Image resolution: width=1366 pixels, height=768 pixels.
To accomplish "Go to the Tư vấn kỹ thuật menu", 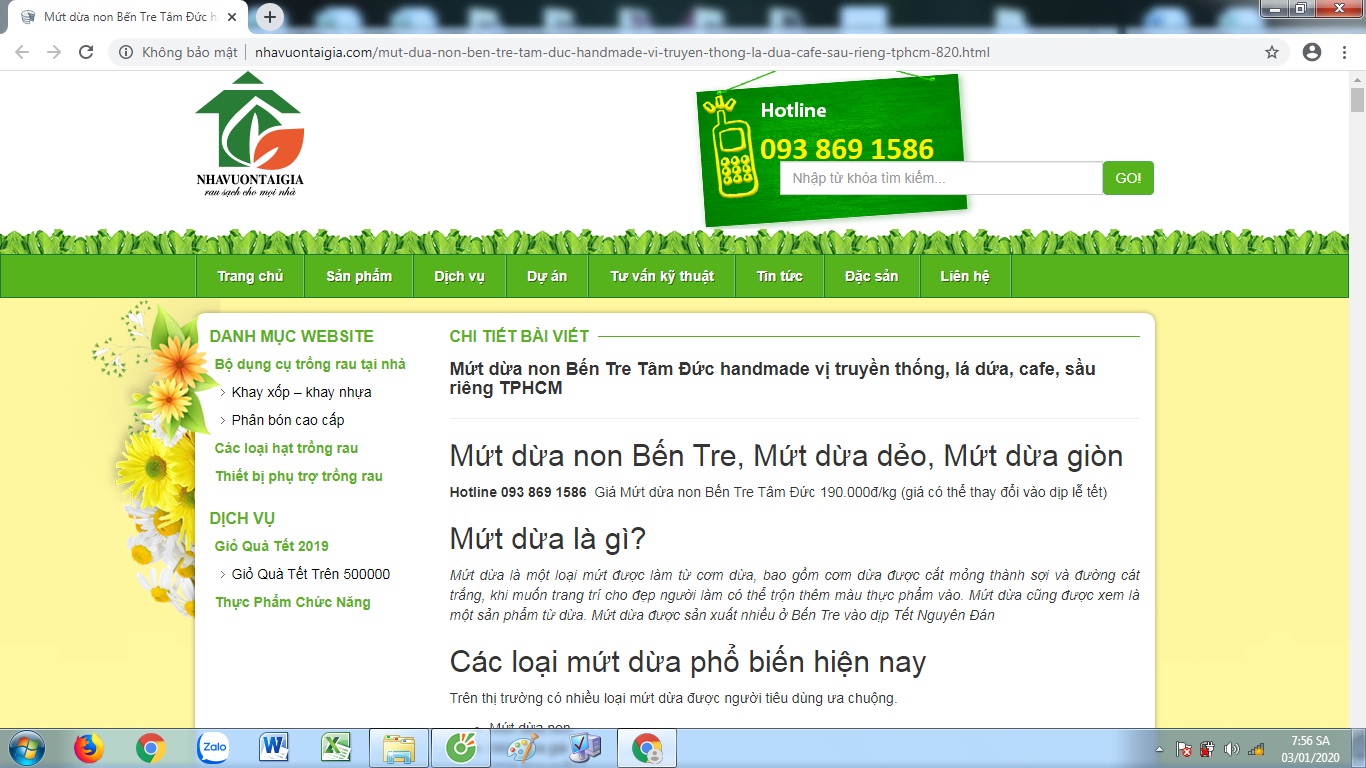I will tap(661, 276).
